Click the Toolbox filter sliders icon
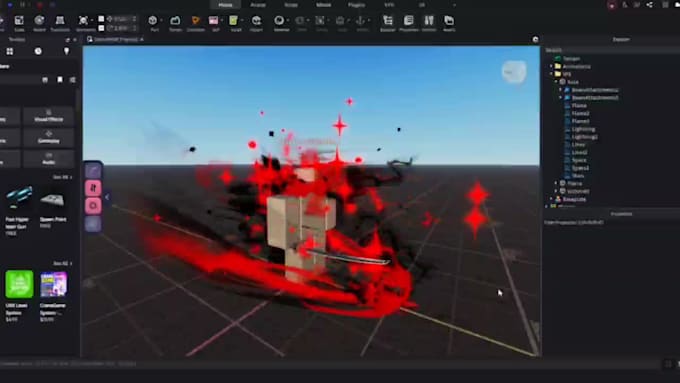Image resolution: width=680 pixels, height=383 pixels. click(73, 80)
